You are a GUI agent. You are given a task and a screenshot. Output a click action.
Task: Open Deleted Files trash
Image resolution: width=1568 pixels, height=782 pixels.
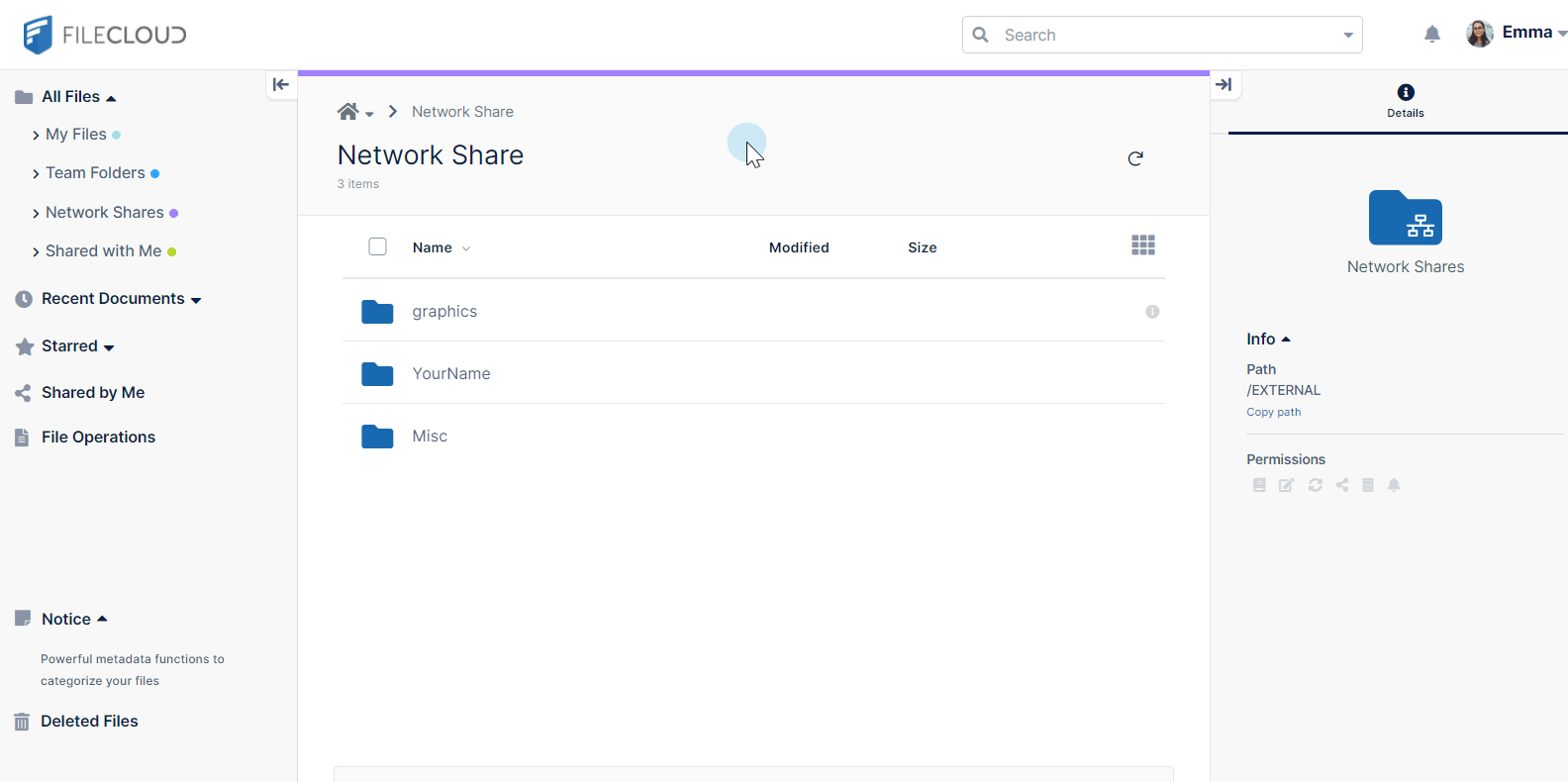[22, 722]
